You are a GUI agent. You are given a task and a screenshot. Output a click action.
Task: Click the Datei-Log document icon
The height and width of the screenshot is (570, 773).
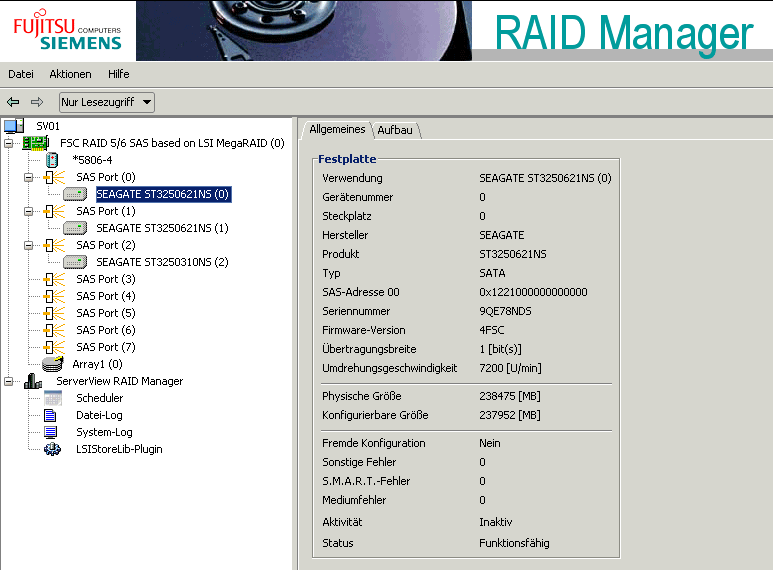pyautogui.click(x=50, y=415)
